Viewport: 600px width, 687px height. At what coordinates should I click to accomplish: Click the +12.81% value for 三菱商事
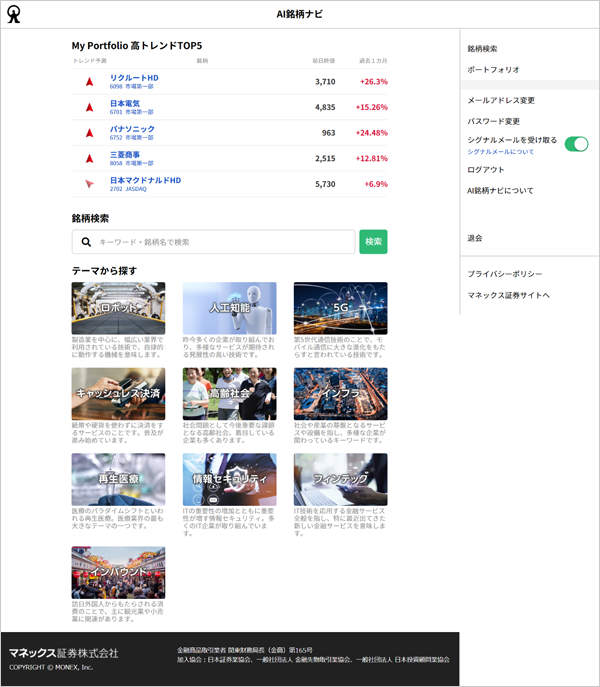[372, 158]
